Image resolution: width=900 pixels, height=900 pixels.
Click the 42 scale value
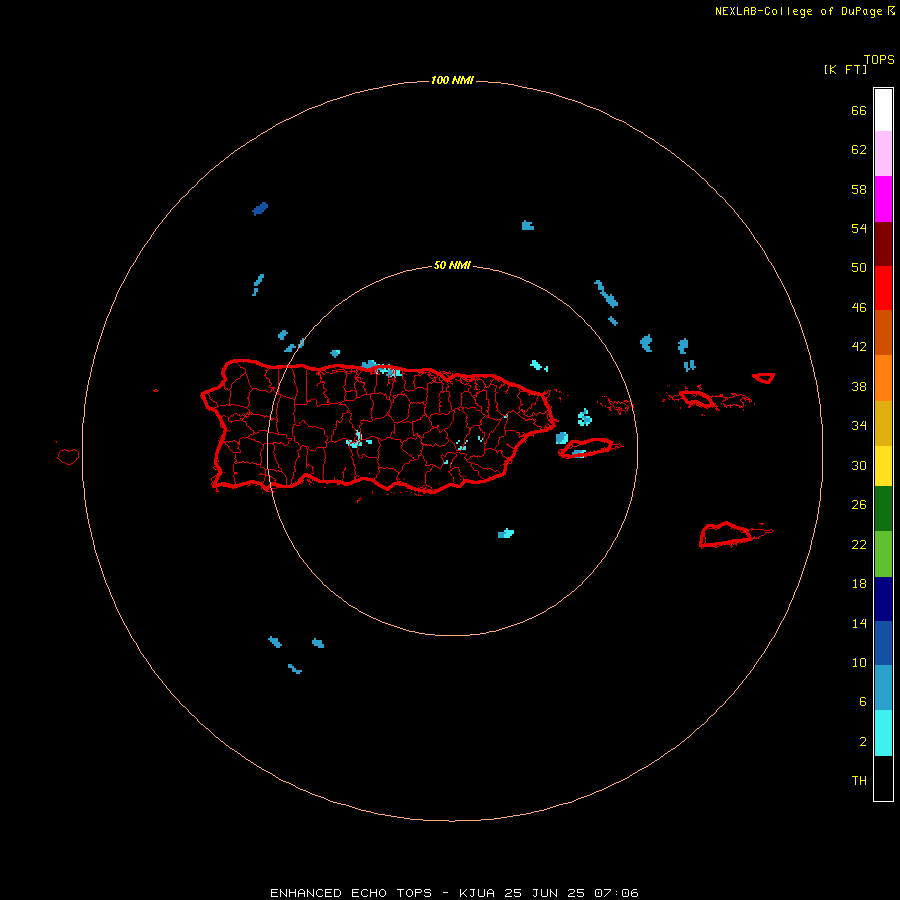coord(859,347)
